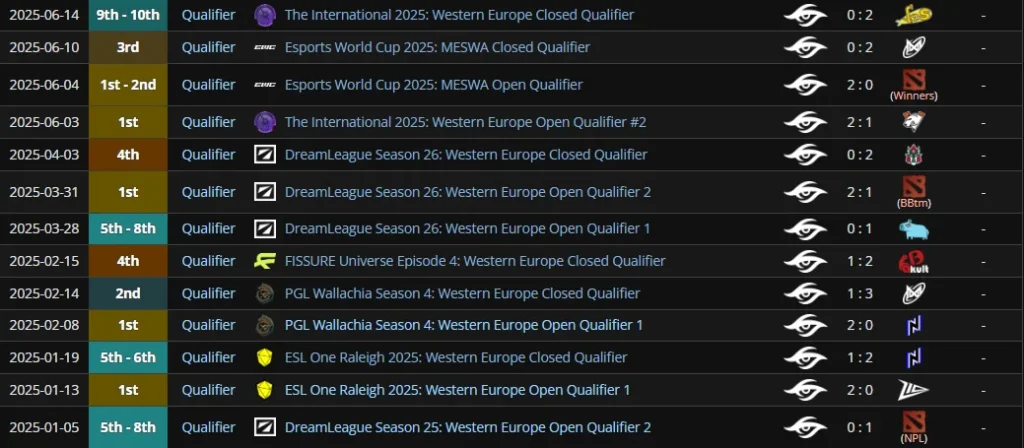The height and width of the screenshot is (448, 1024).
Task: Click the blue hippo opponent logo in the 2025-03-28 row
Action: [914, 229]
